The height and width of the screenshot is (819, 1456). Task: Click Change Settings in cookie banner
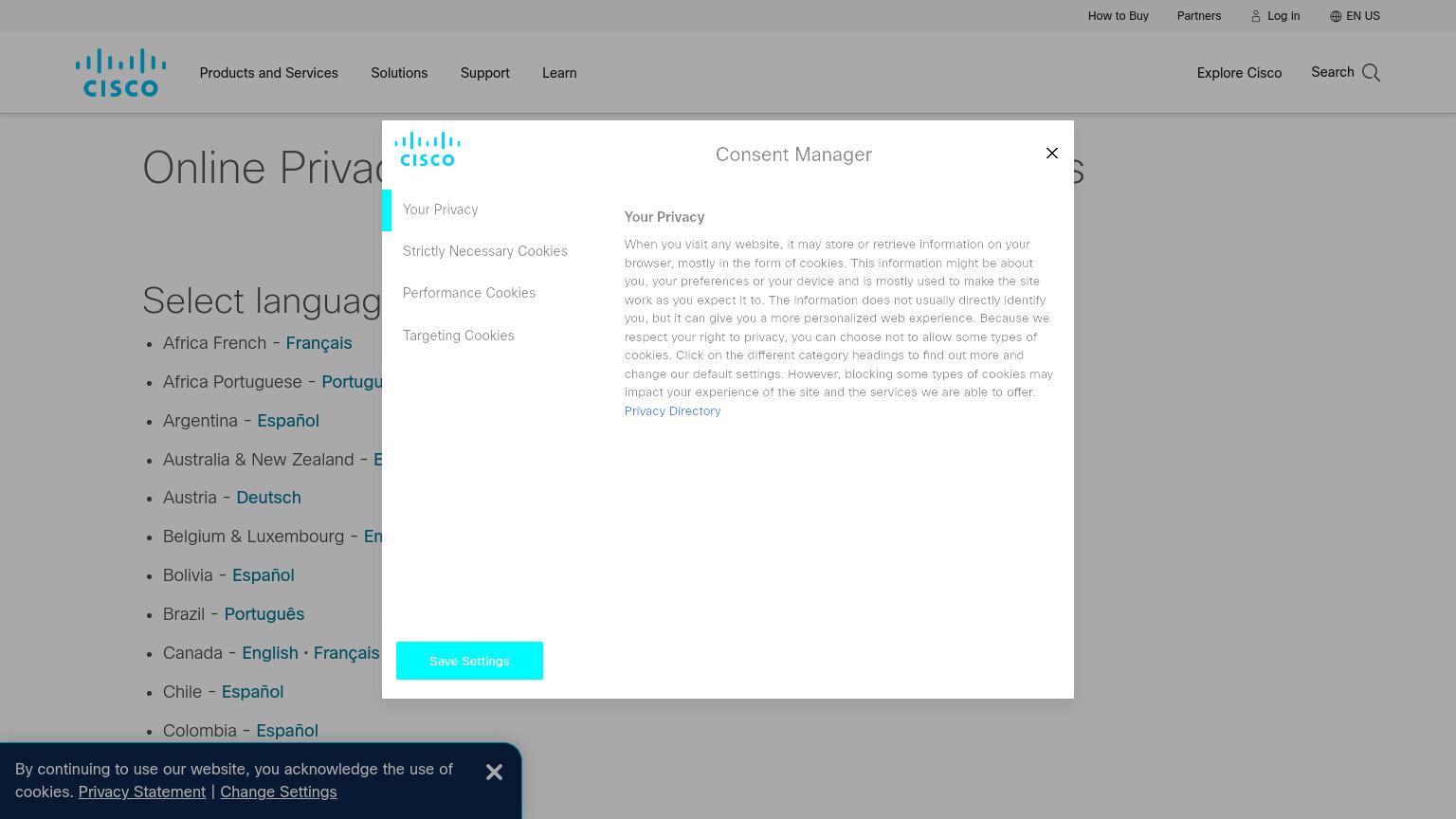pos(279,792)
